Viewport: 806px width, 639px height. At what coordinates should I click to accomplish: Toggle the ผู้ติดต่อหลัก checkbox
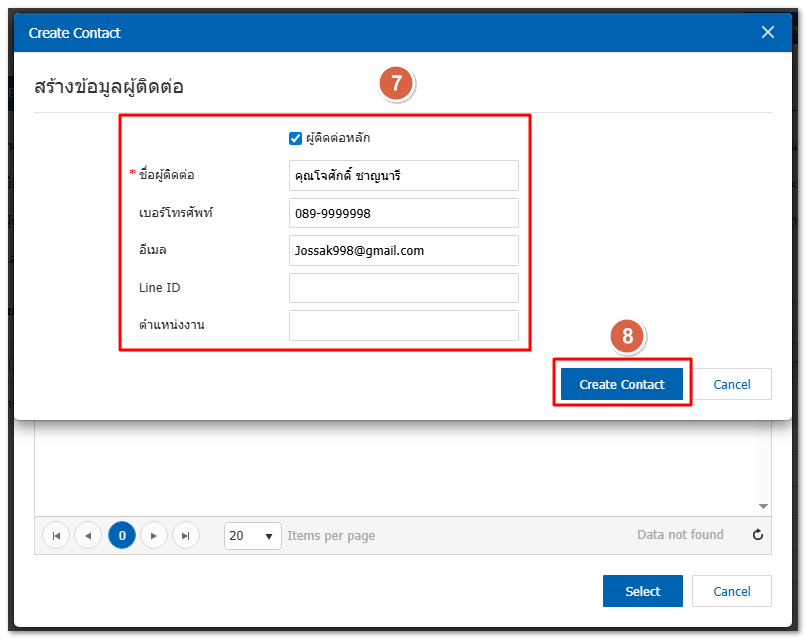click(x=295, y=138)
